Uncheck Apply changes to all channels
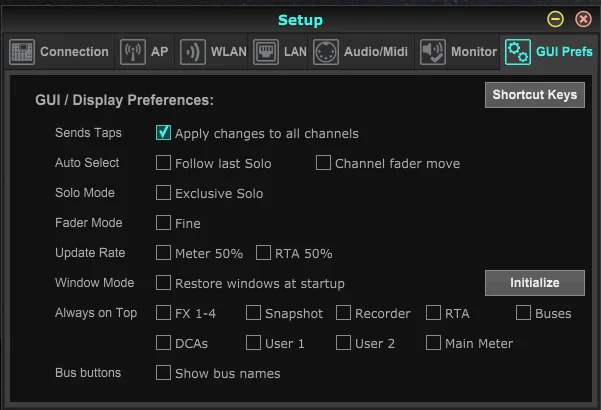Image resolution: width=601 pixels, height=410 pixels. pos(163,133)
